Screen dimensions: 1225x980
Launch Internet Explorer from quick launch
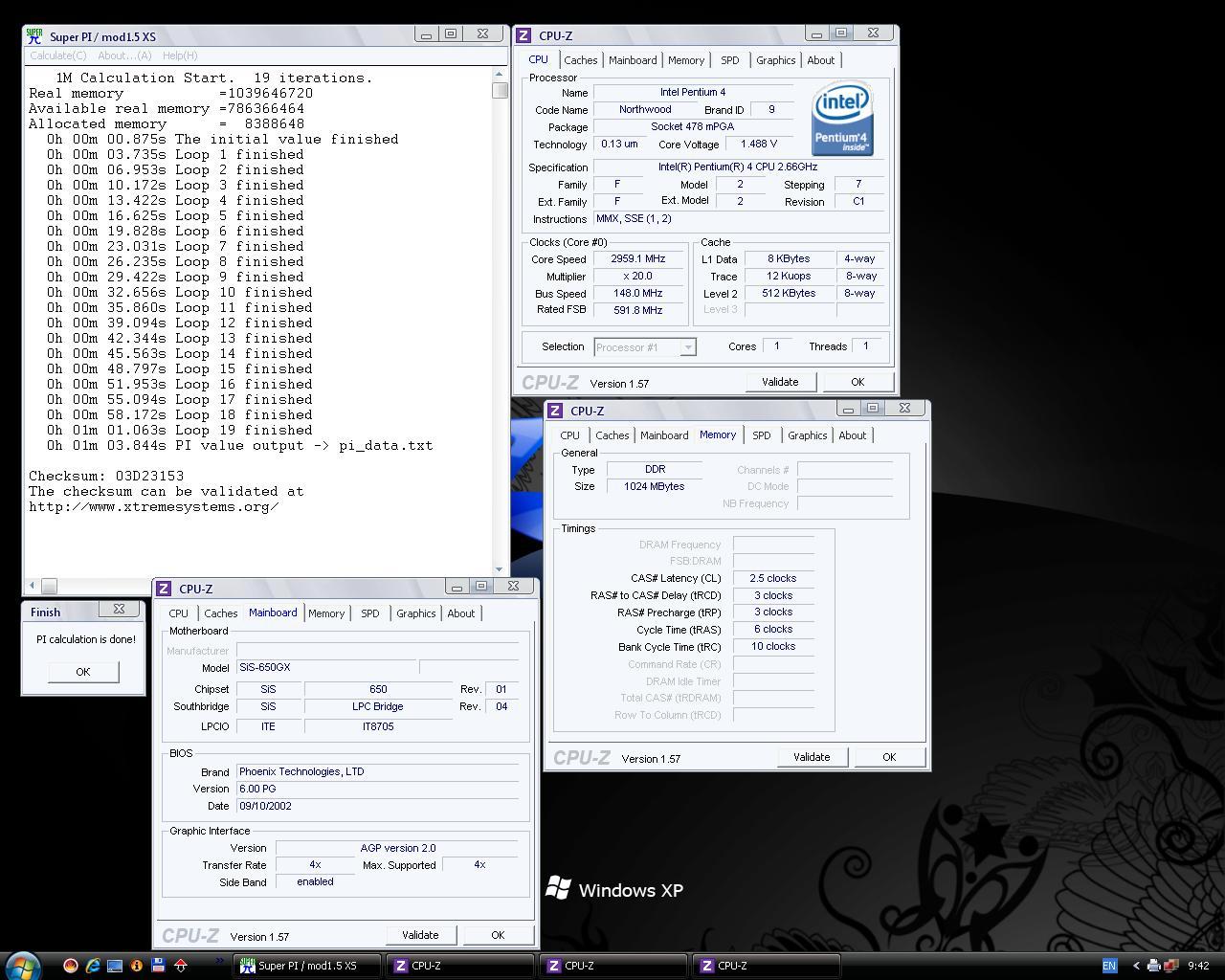pos(92,966)
